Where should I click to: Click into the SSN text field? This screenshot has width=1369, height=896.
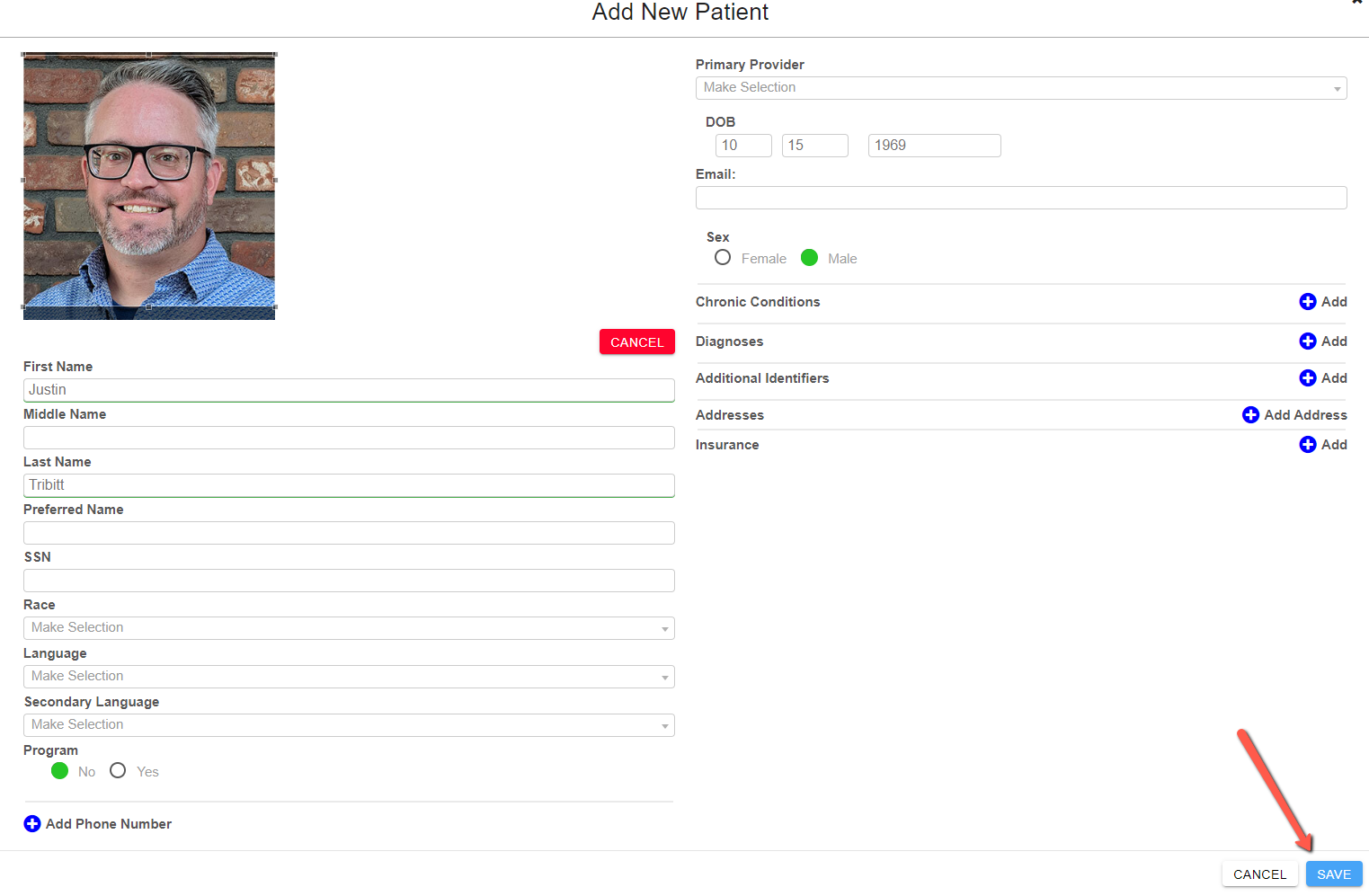(349, 581)
